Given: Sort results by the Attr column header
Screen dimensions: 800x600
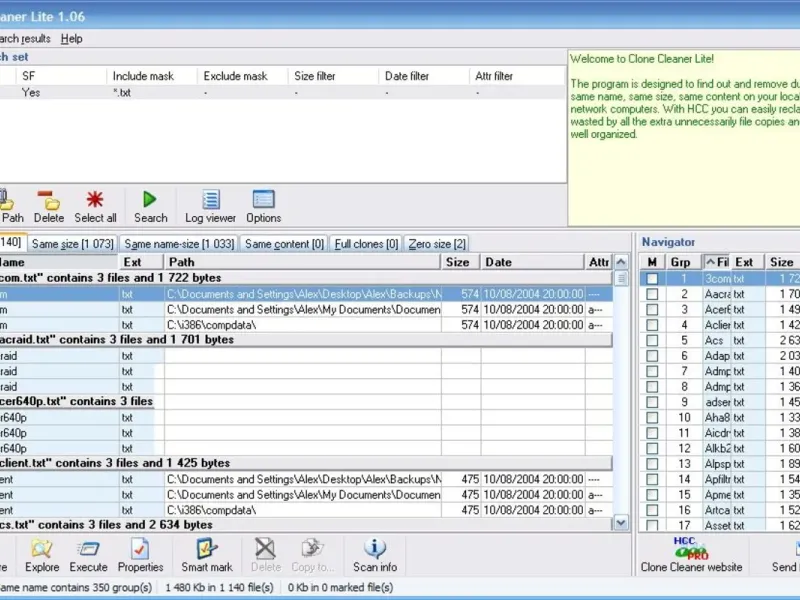Looking at the screenshot, I should pos(598,262).
